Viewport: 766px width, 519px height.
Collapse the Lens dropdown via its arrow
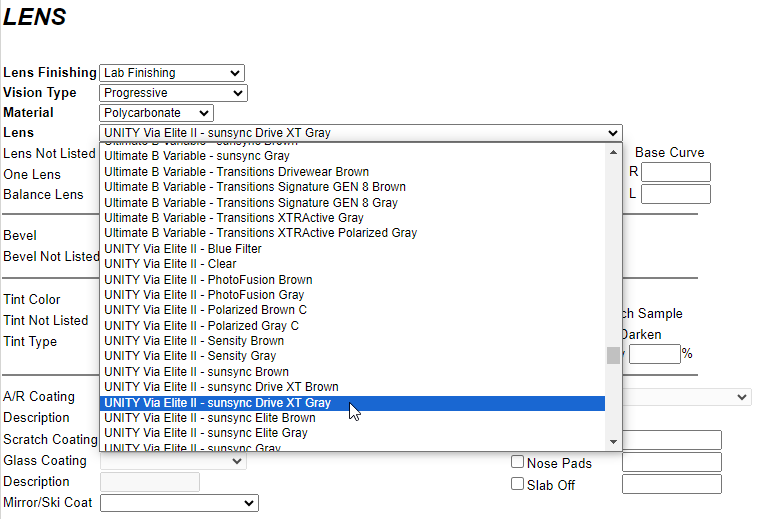click(x=612, y=133)
